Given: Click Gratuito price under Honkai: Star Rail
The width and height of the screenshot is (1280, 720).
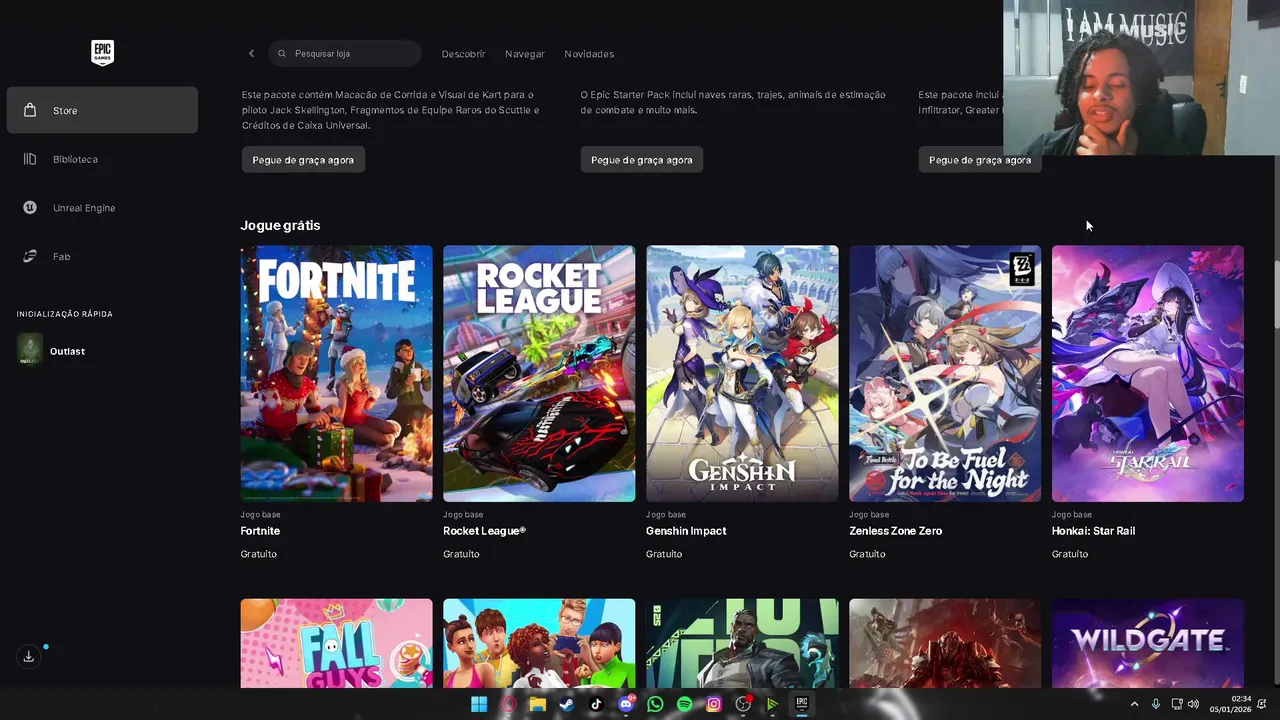Looking at the screenshot, I should coord(1070,554).
